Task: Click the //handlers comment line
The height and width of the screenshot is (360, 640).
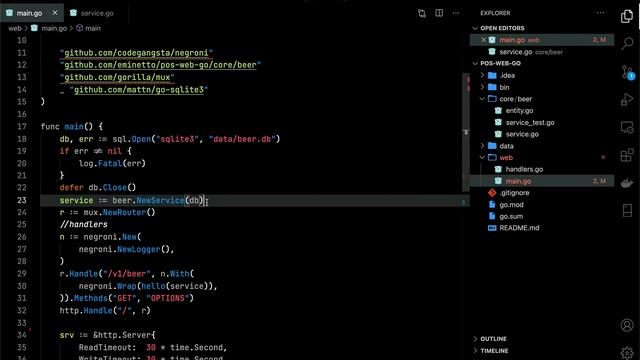Action: [84, 224]
